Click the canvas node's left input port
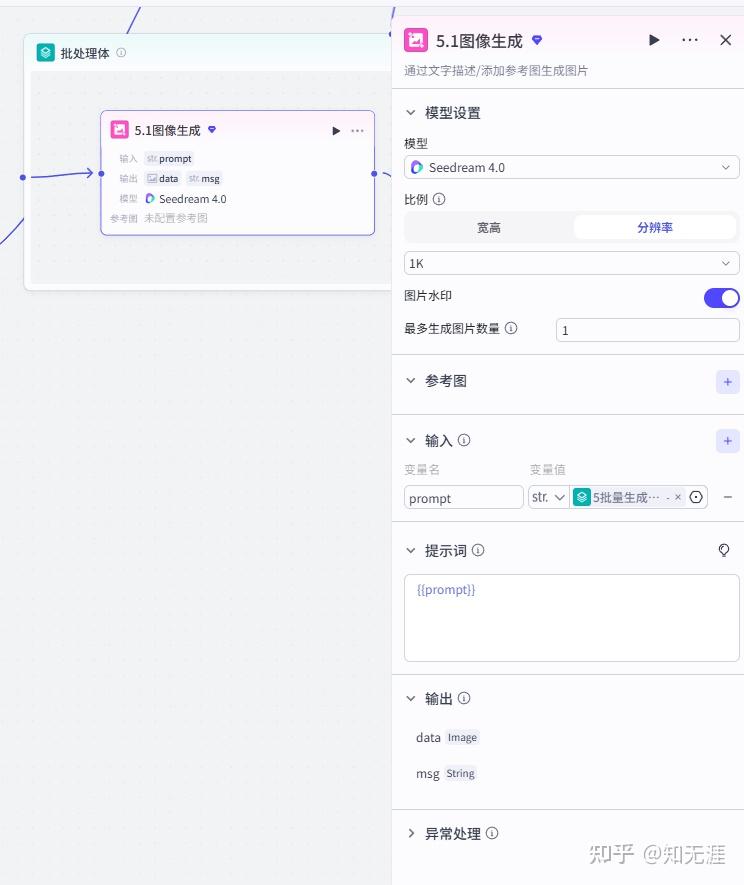 click(x=102, y=174)
